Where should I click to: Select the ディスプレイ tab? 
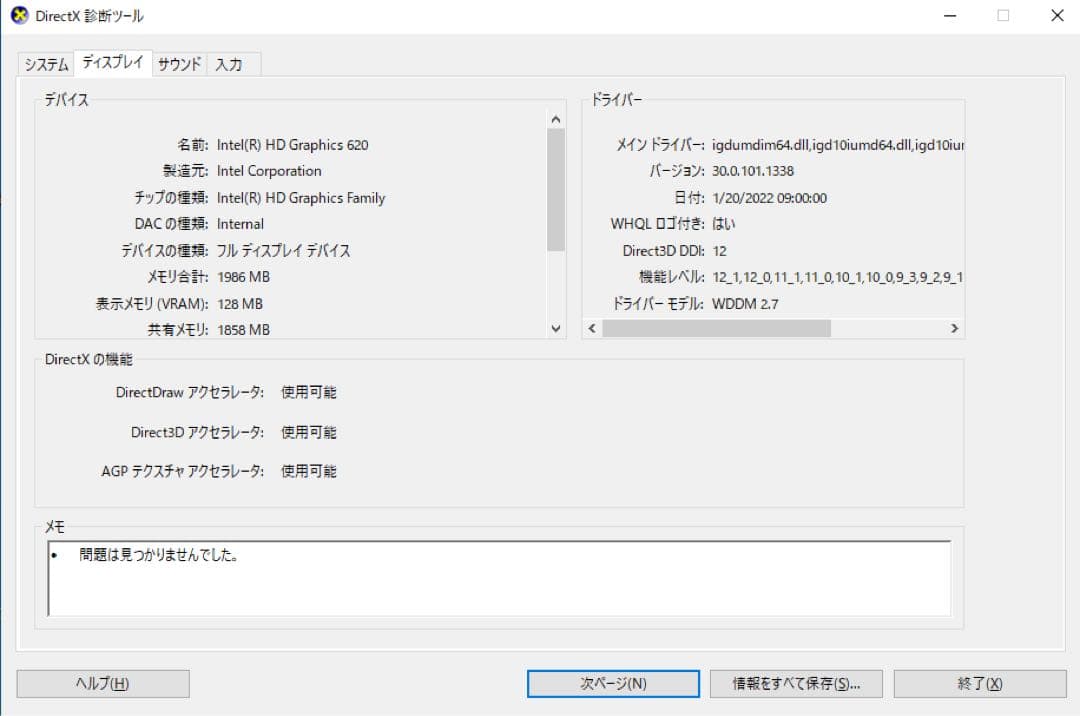click(112, 61)
